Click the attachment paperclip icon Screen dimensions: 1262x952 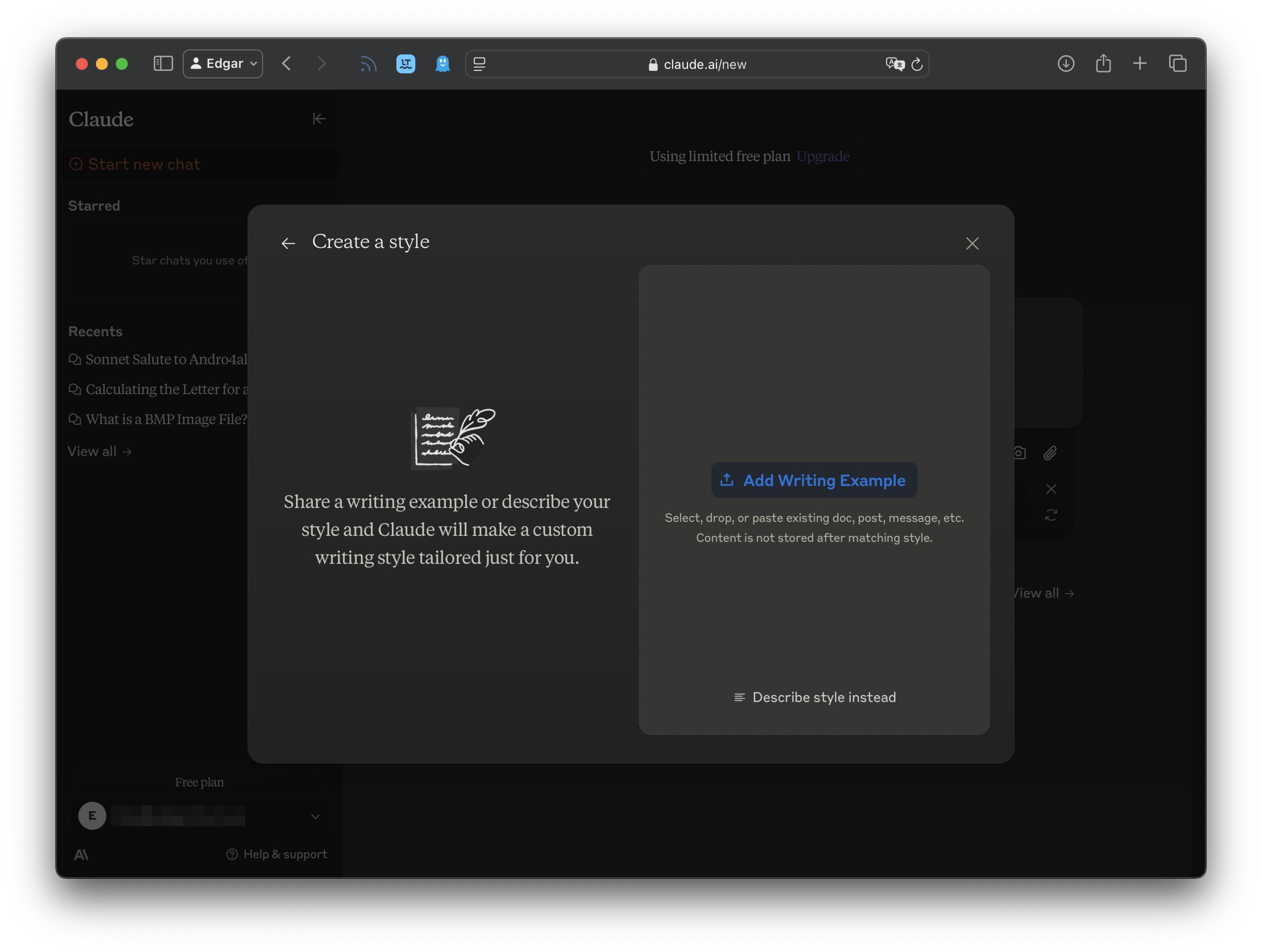pyautogui.click(x=1050, y=453)
